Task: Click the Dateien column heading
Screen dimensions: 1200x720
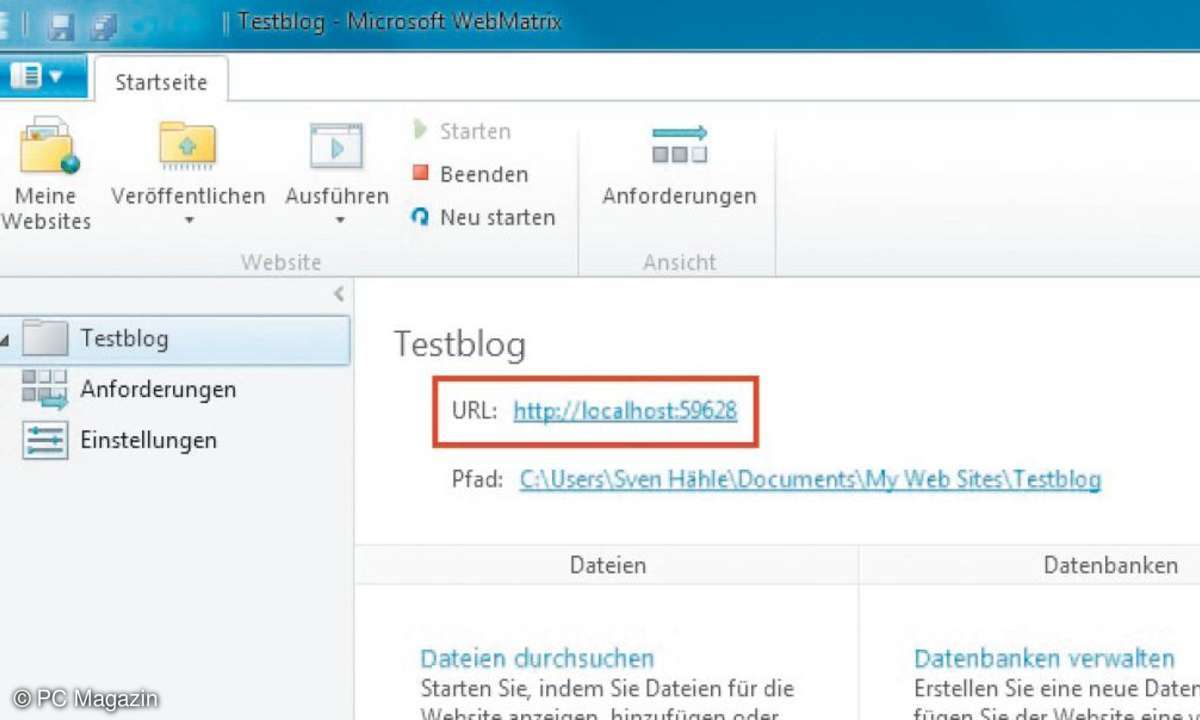Action: coord(608,565)
